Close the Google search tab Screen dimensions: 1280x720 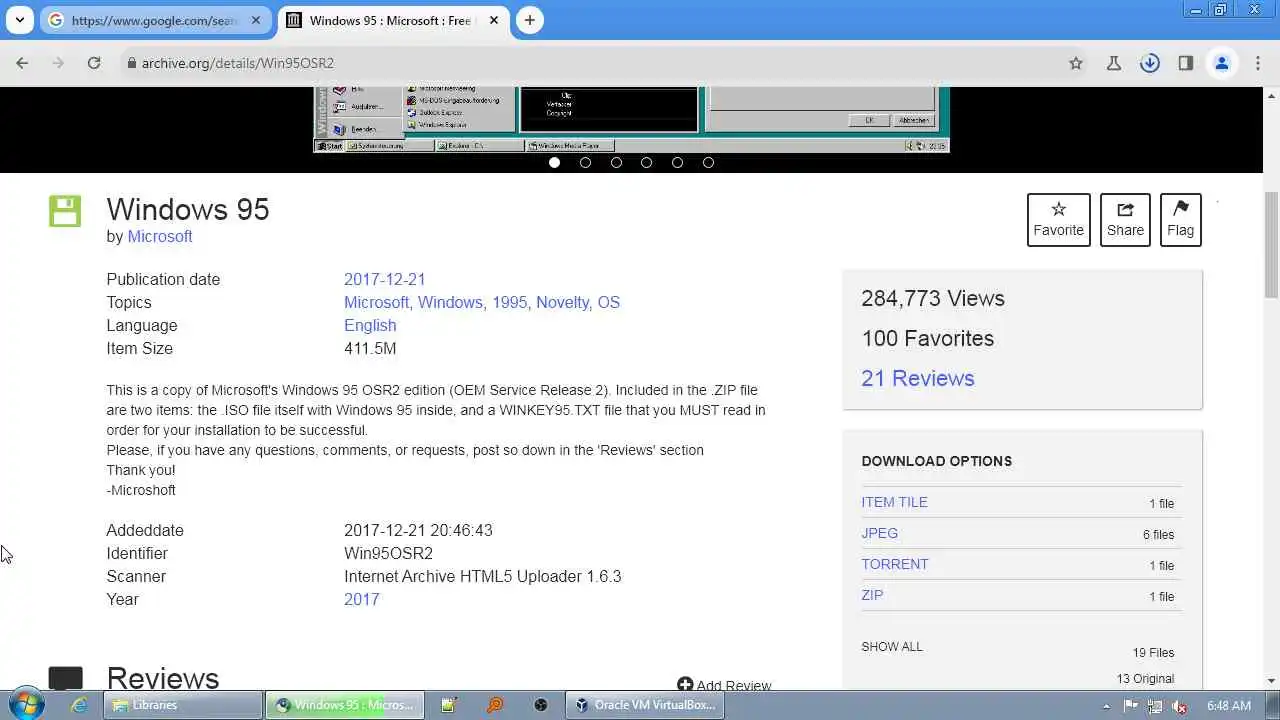(256, 20)
